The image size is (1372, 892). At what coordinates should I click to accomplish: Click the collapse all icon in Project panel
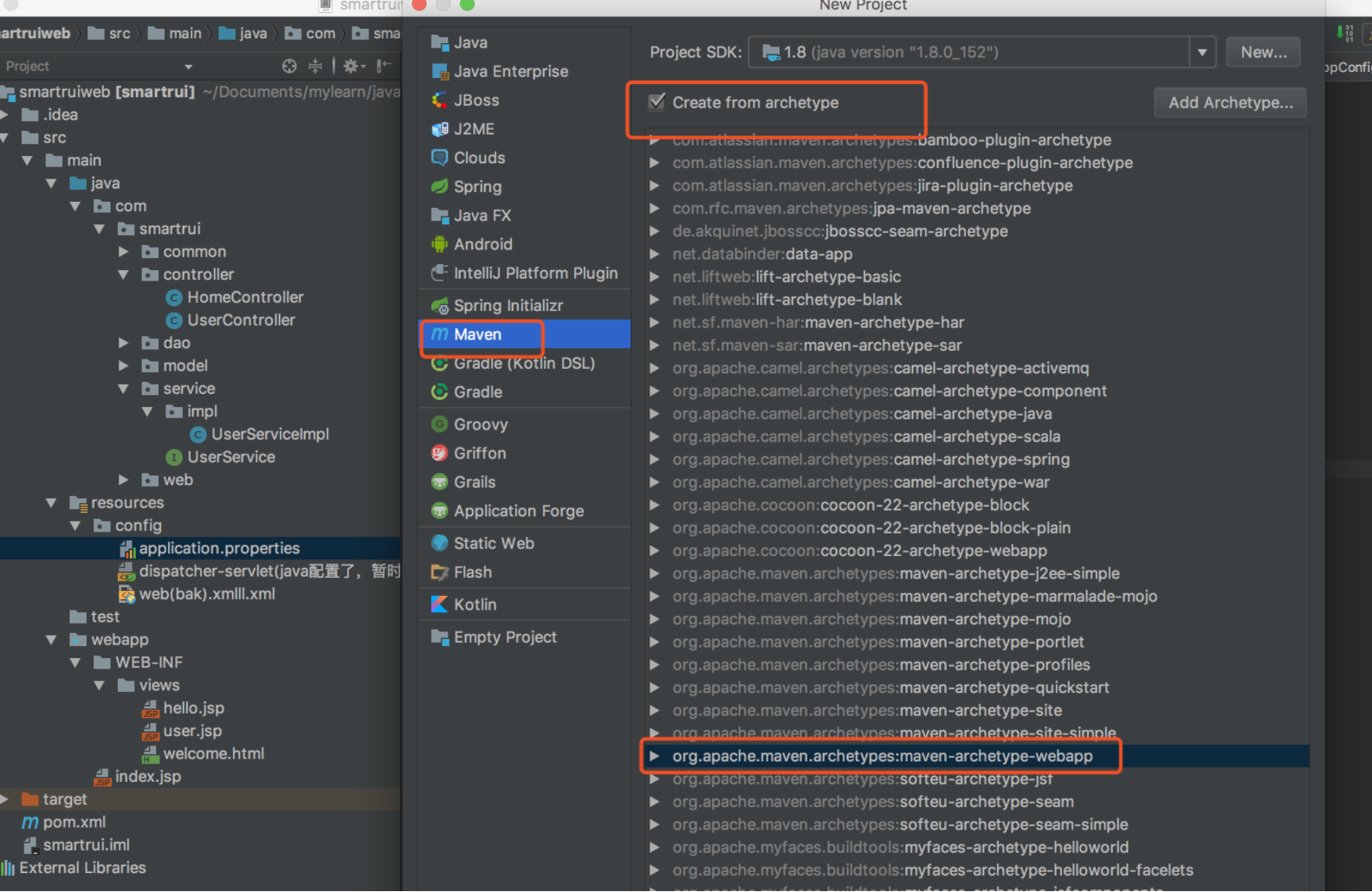pyautogui.click(x=315, y=66)
